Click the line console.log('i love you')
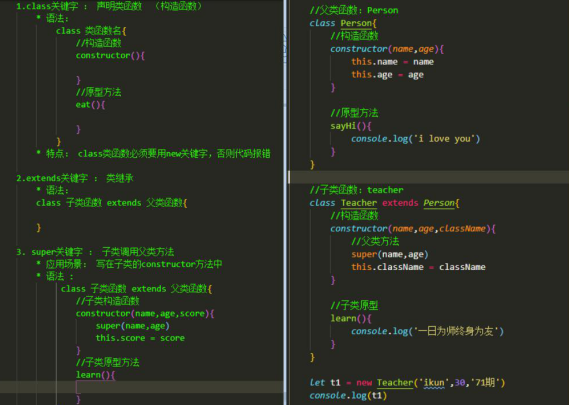This screenshot has height=405, width=569. click(x=416, y=139)
